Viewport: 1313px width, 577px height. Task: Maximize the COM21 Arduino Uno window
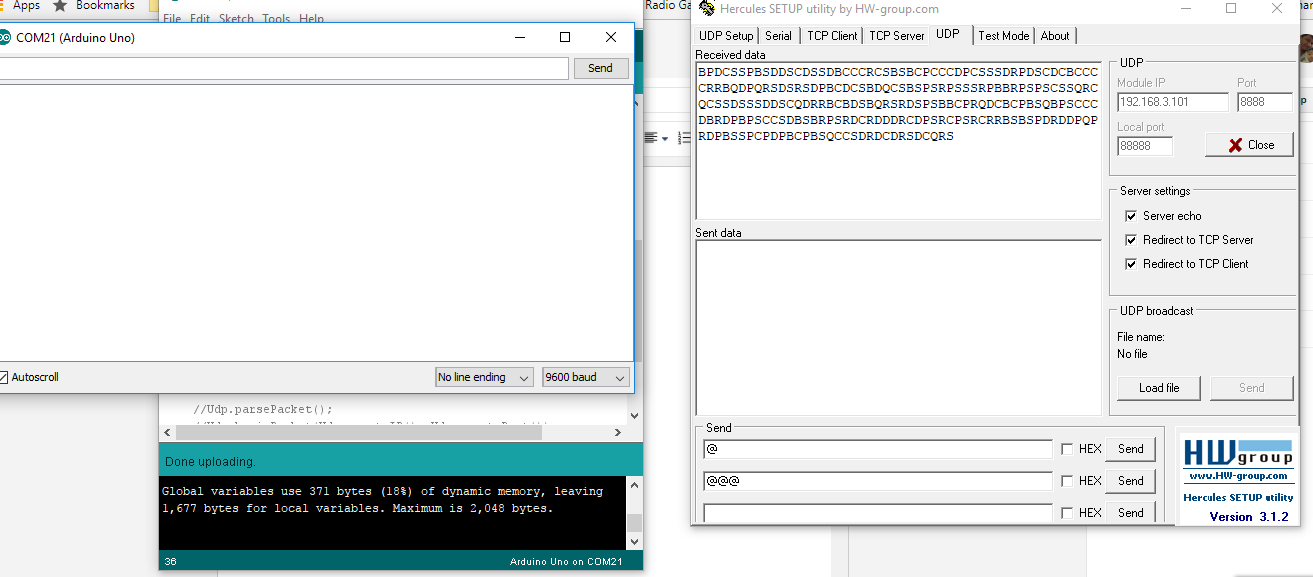(x=565, y=37)
